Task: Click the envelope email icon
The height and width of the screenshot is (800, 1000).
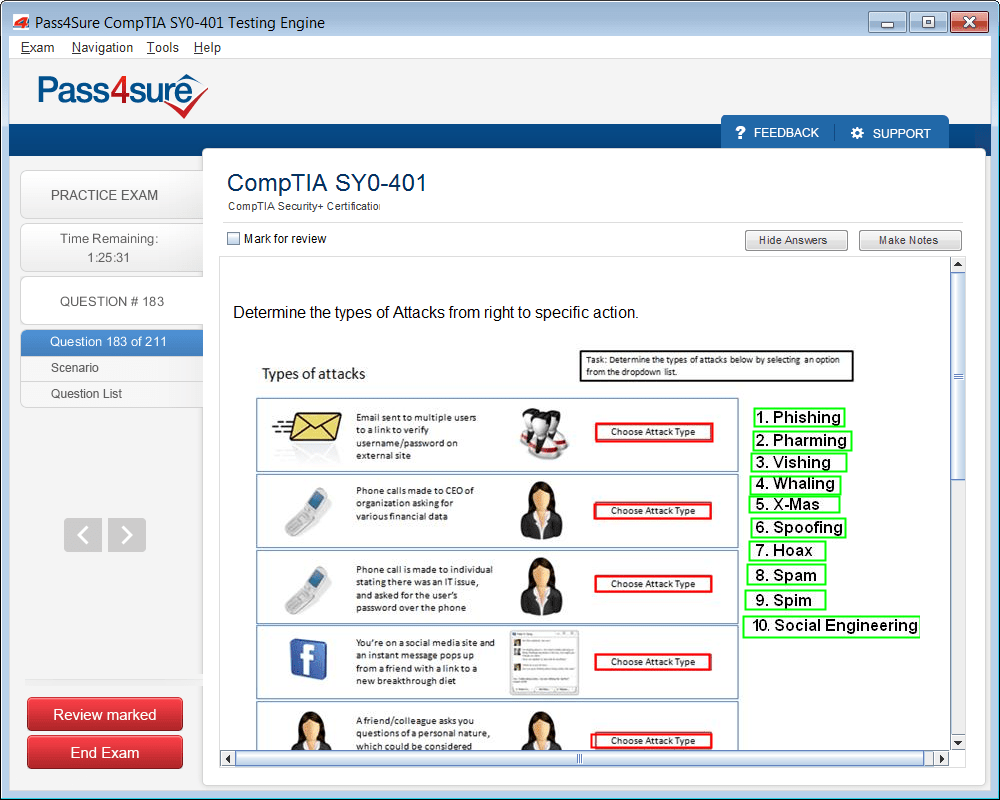Action: click(307, 427)
